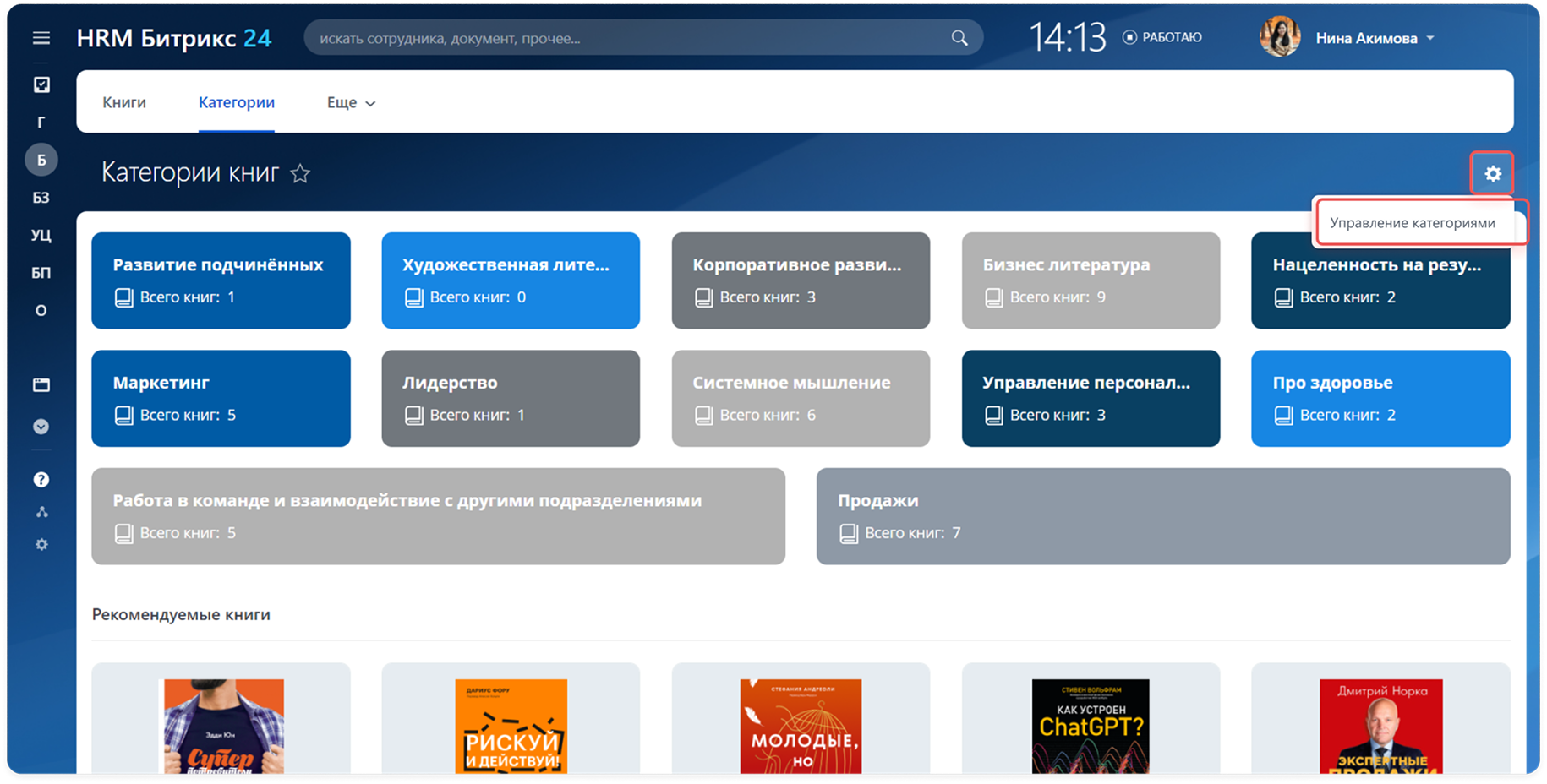The width and height of the screenshot is (1547, 784).
Task: Open the tasks checkbox icon in sidebar
Action: click(41, 84)
